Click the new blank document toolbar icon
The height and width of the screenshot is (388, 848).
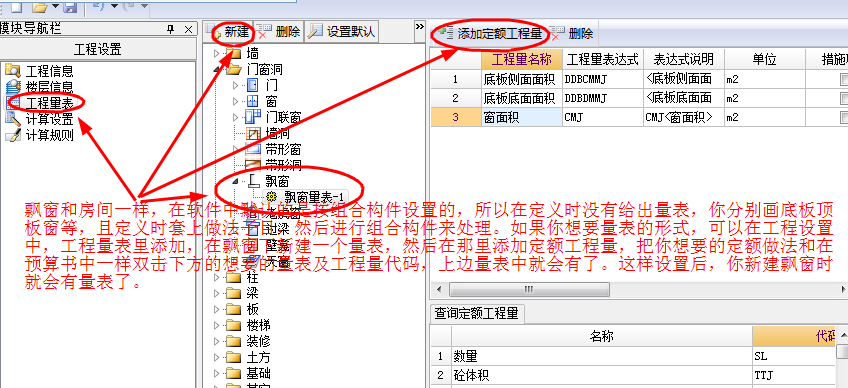coord(16,6)
